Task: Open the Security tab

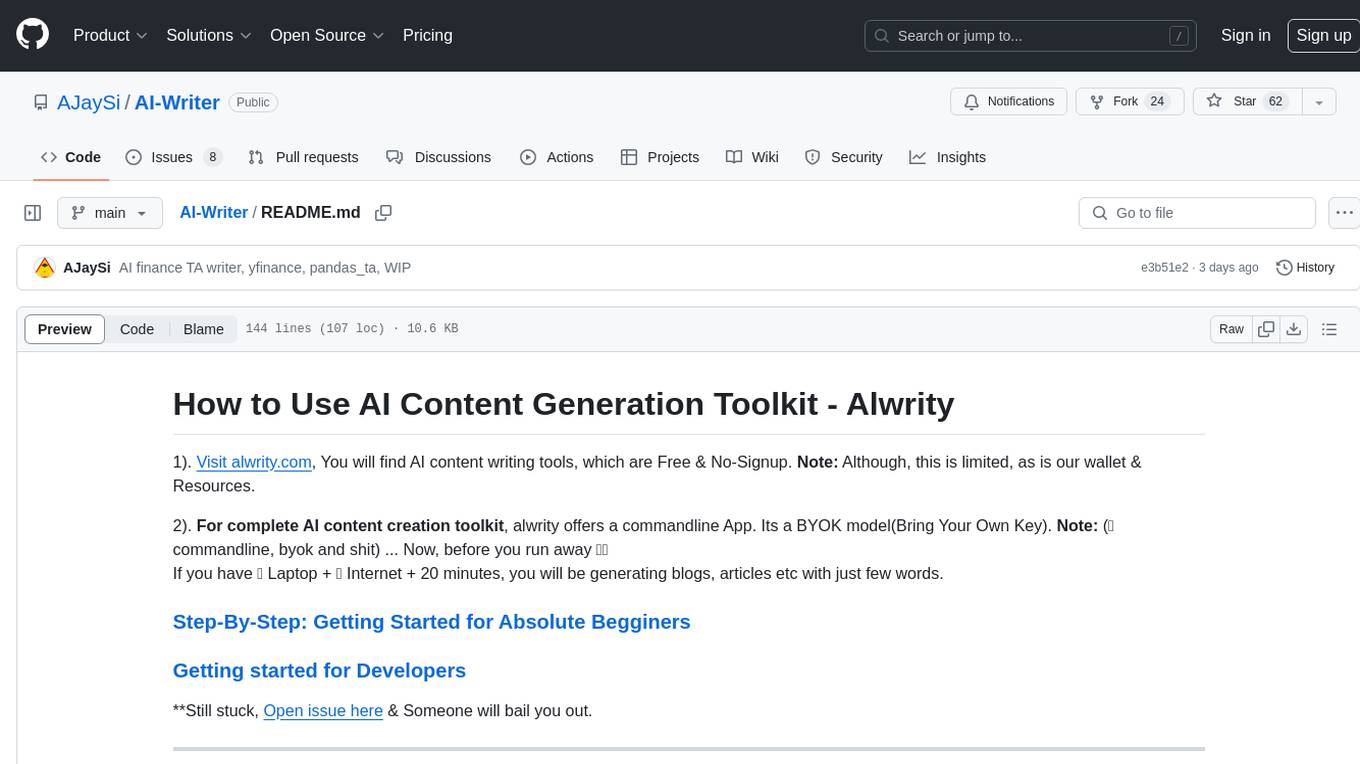Action: pos(843,157)
